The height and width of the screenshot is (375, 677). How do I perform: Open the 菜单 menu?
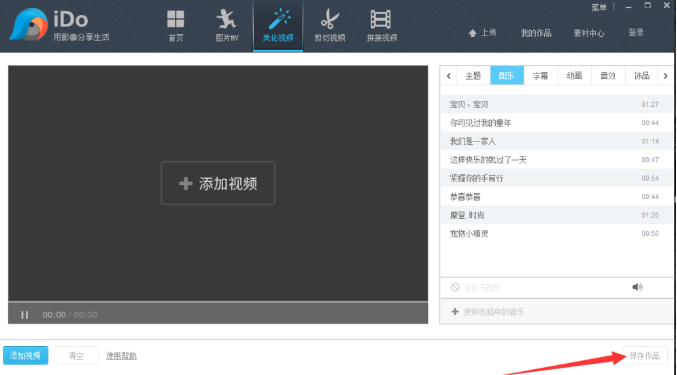point(599,7)
